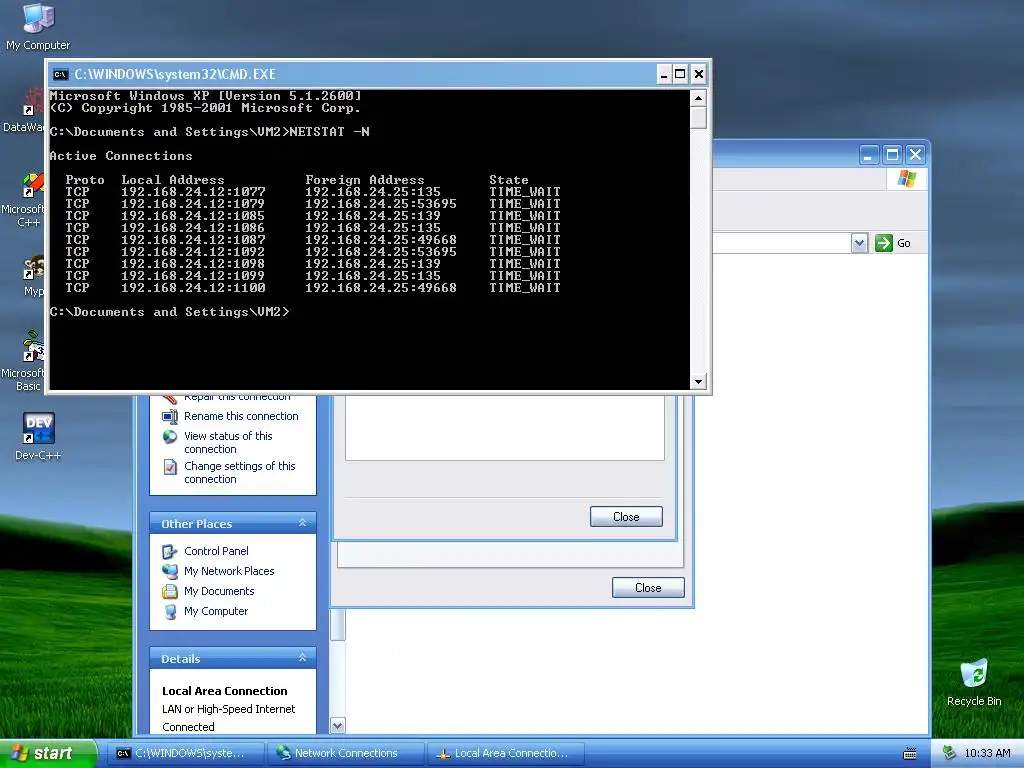Open the Start menu
Viewport: 1024px width, 768px height.
48,753
